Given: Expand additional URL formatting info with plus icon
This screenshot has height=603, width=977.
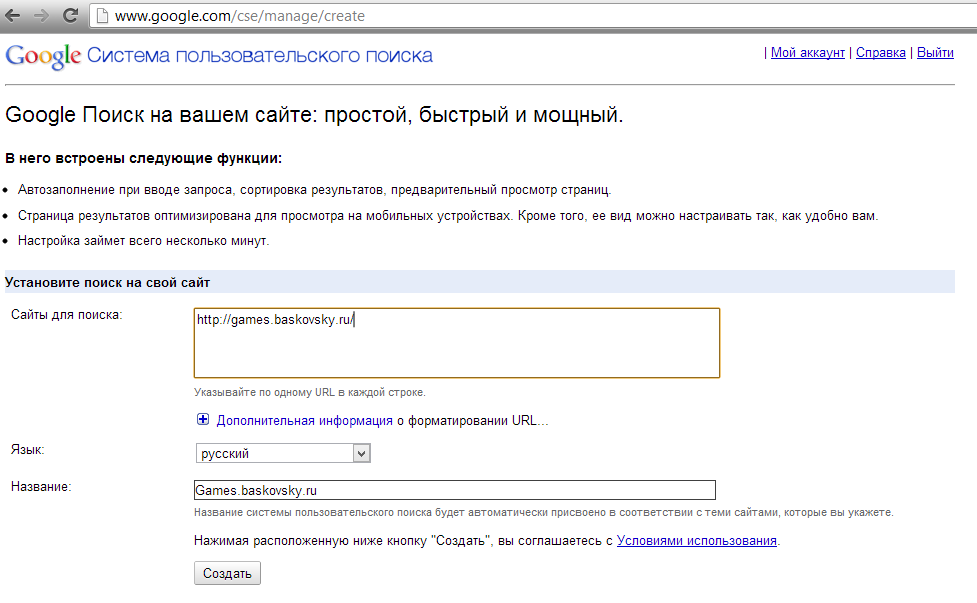Looking at the screenshot, I should pyautogui.click(x=203, y=419).
